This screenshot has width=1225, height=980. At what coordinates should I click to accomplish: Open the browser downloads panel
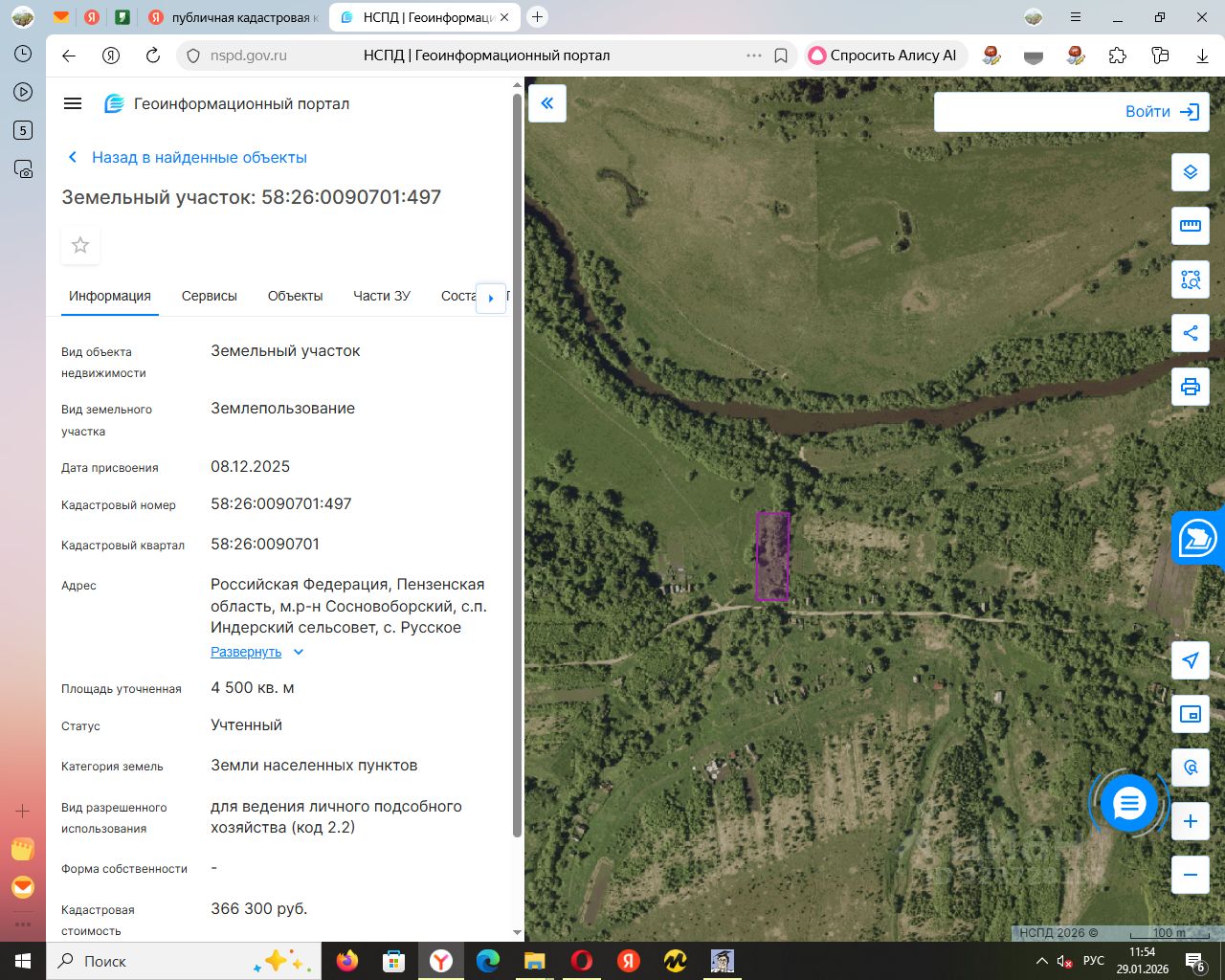tap(1202, 56)
